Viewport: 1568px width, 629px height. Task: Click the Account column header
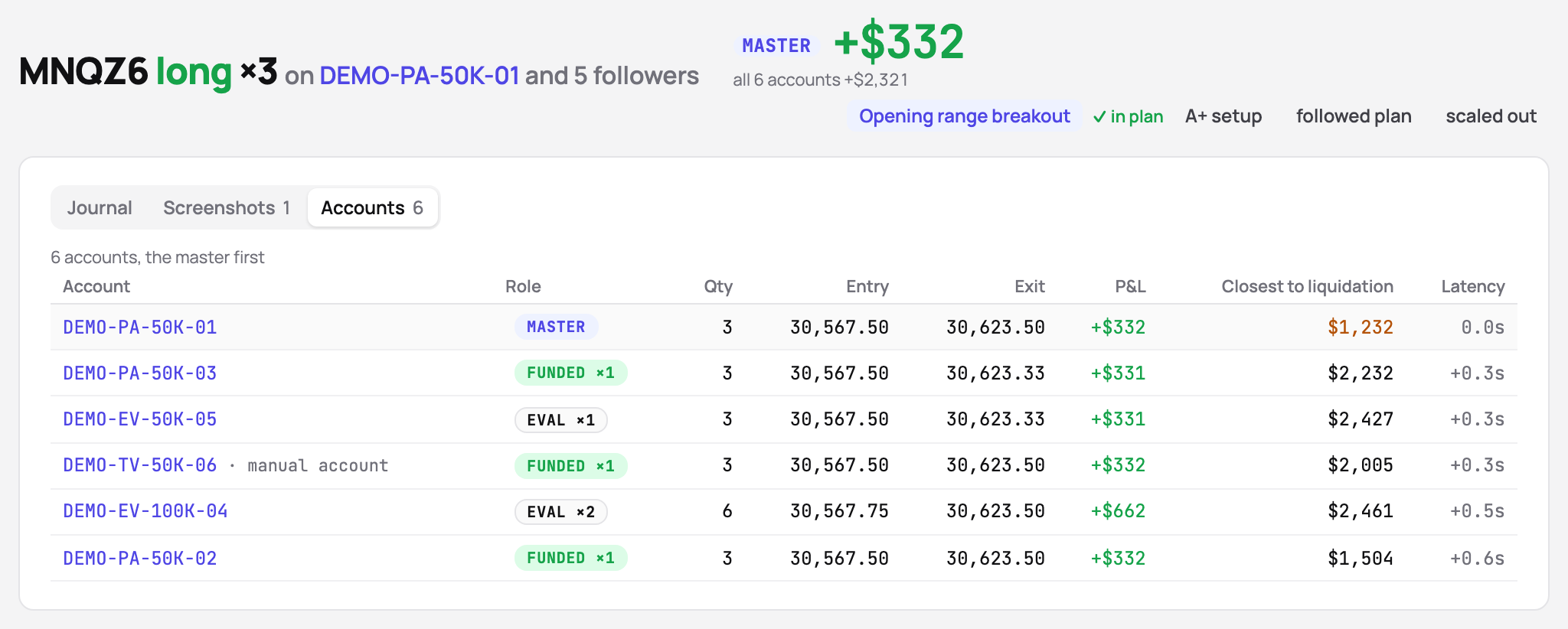(96, 286)
